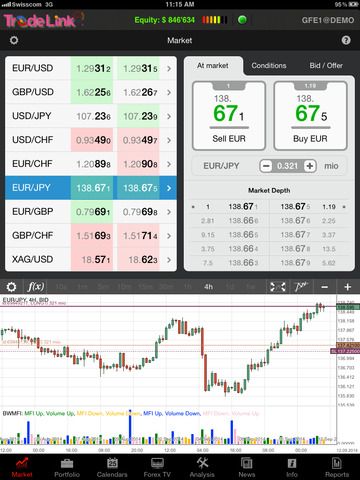Open Forex TV from bottom bar
Viewport: 360px width, 480px height.
click(157, 468)
